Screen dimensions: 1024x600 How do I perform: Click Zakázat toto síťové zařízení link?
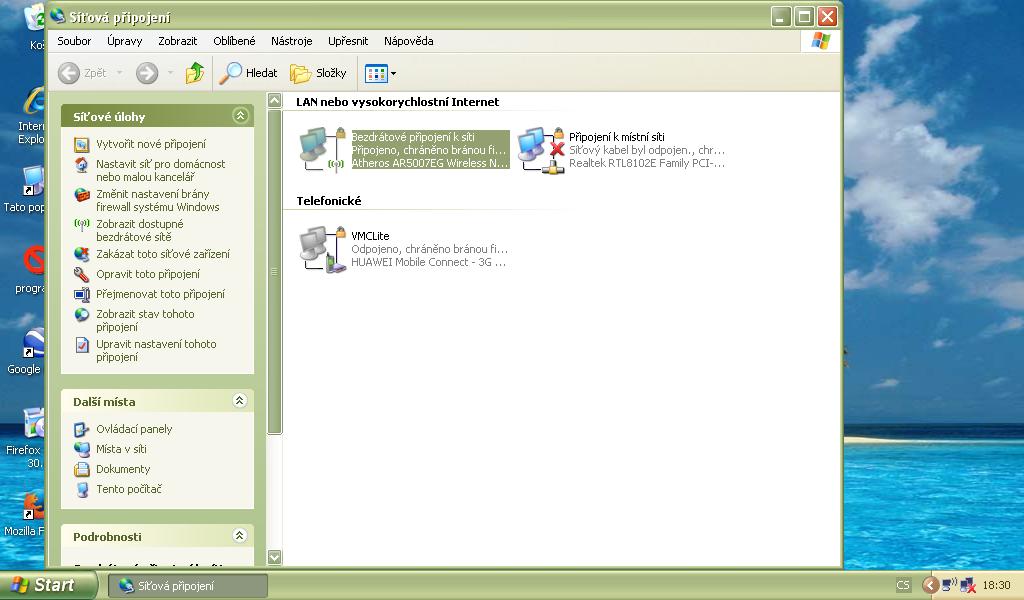[162, 254]
